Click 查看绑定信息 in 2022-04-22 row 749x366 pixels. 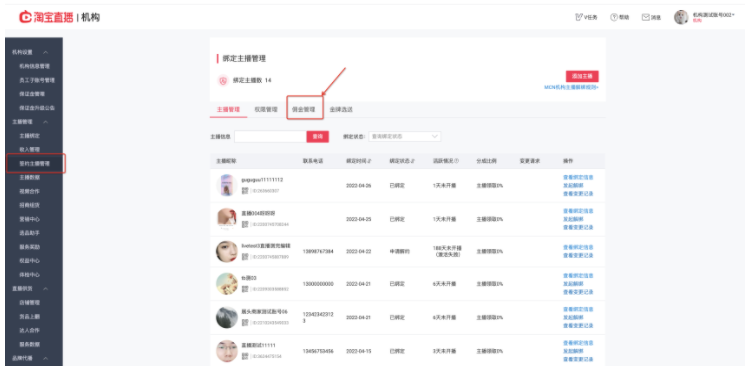pyautogui.click(x=578, y=247)
